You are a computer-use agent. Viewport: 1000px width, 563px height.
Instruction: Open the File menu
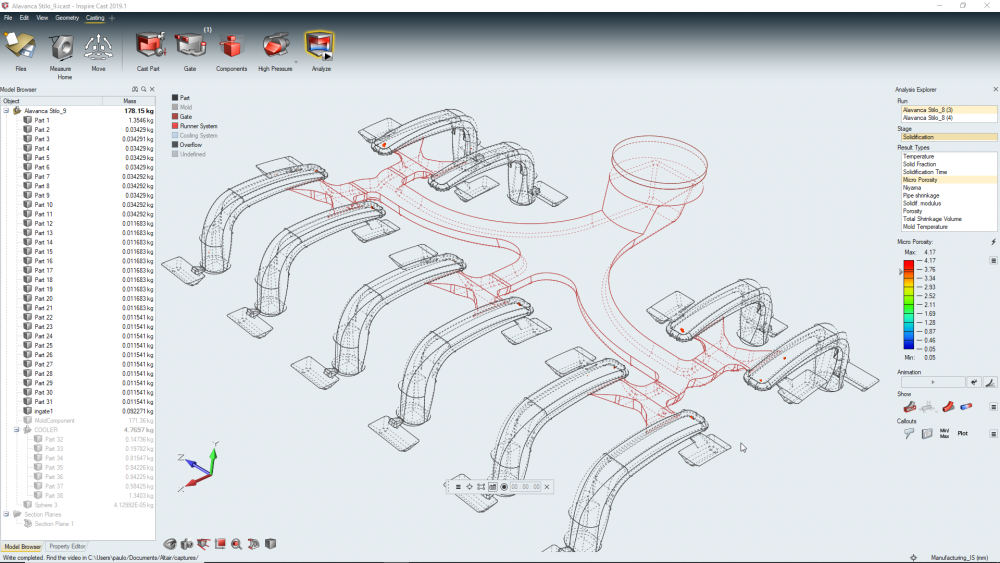(x=8, y=18)
